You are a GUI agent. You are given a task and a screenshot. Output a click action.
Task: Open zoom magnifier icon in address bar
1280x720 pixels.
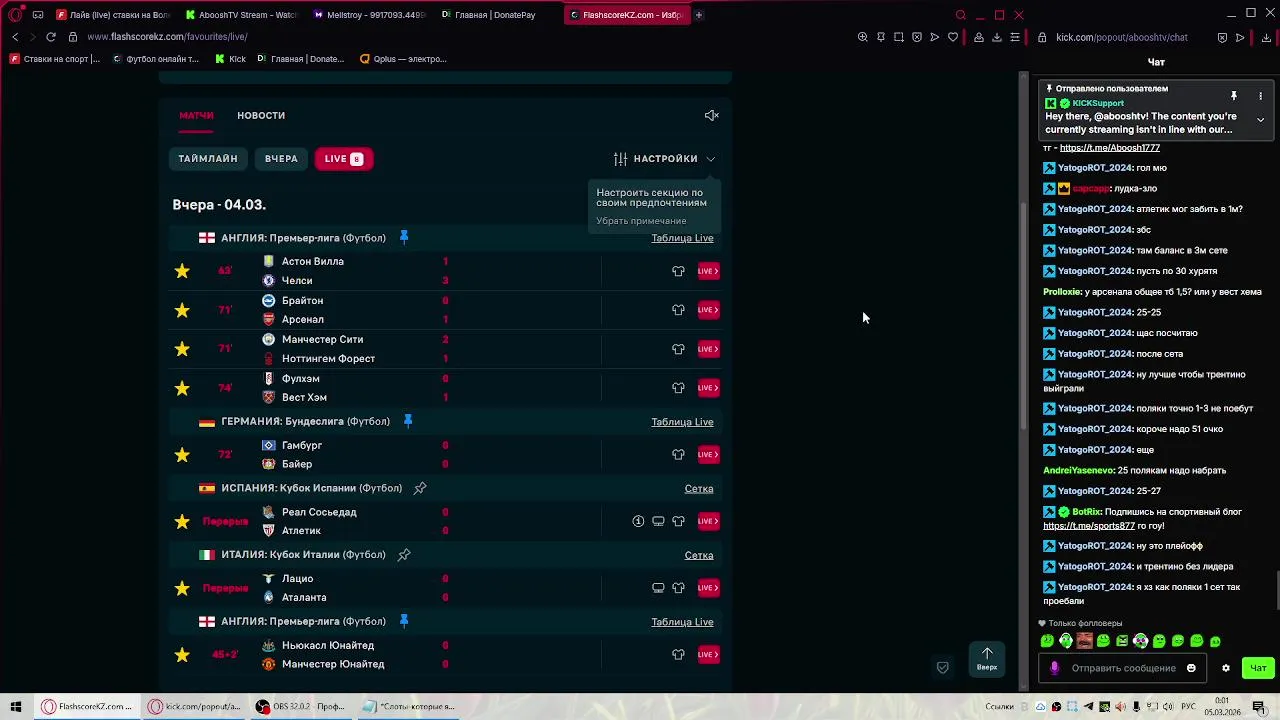click(x=863, y=37)
